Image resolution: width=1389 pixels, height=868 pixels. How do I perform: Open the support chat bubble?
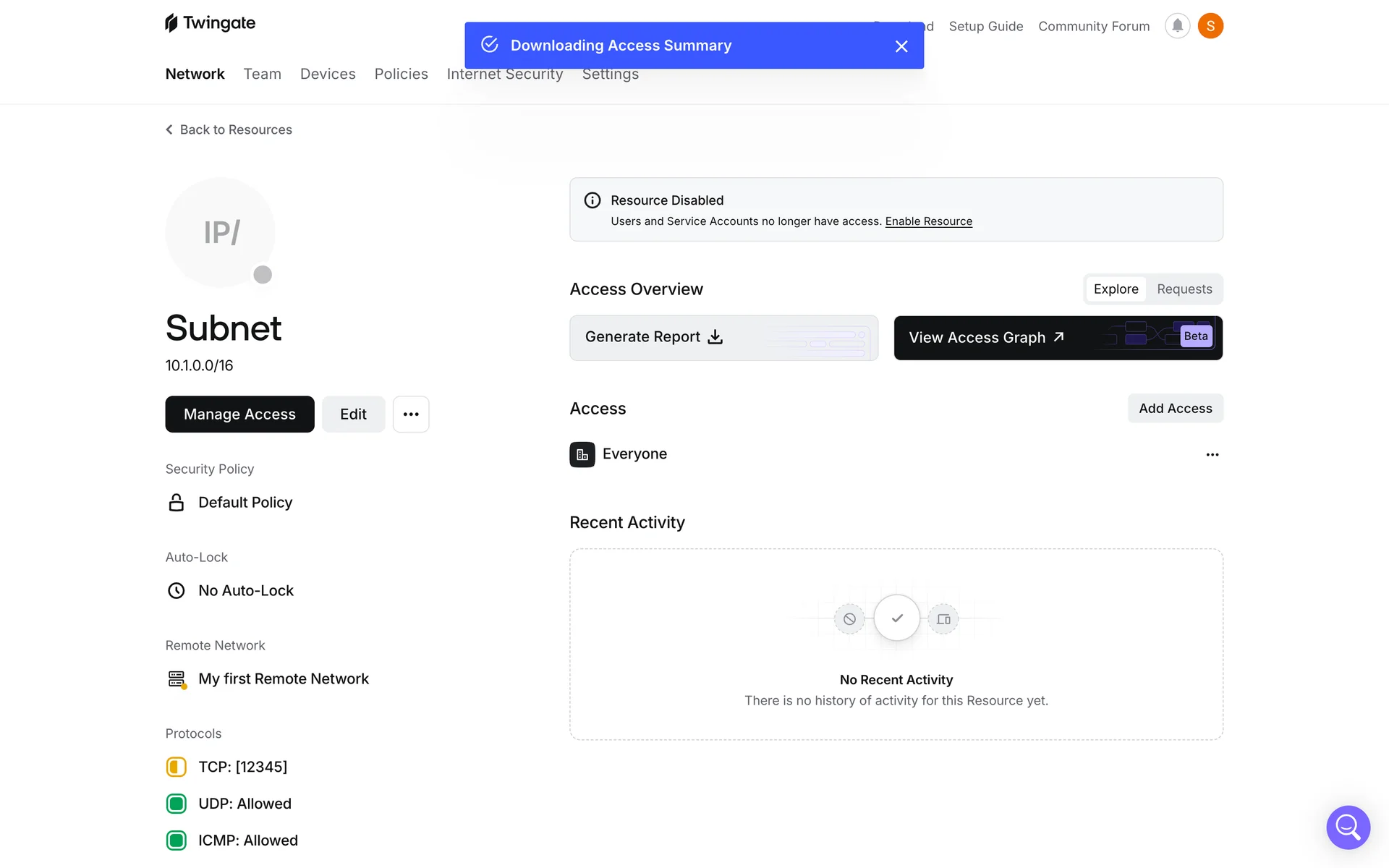(x=1348, y=827)
